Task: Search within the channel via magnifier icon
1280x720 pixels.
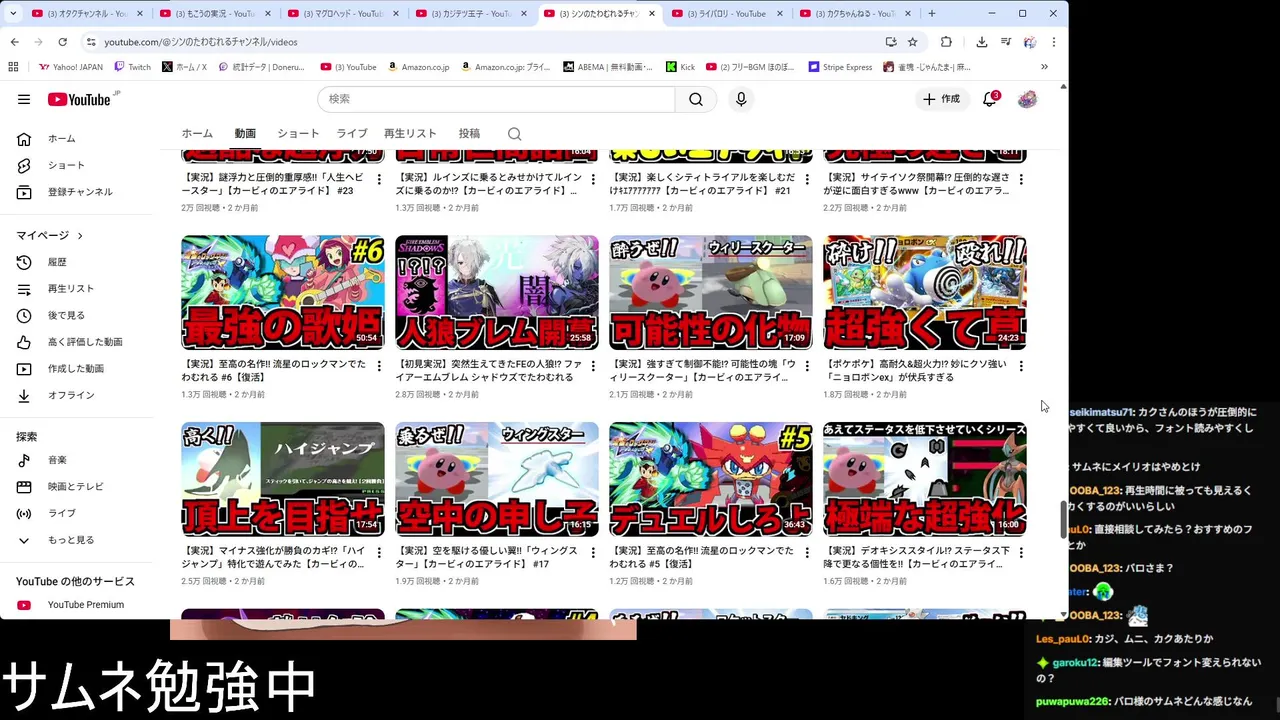Action: coord(514,134)
